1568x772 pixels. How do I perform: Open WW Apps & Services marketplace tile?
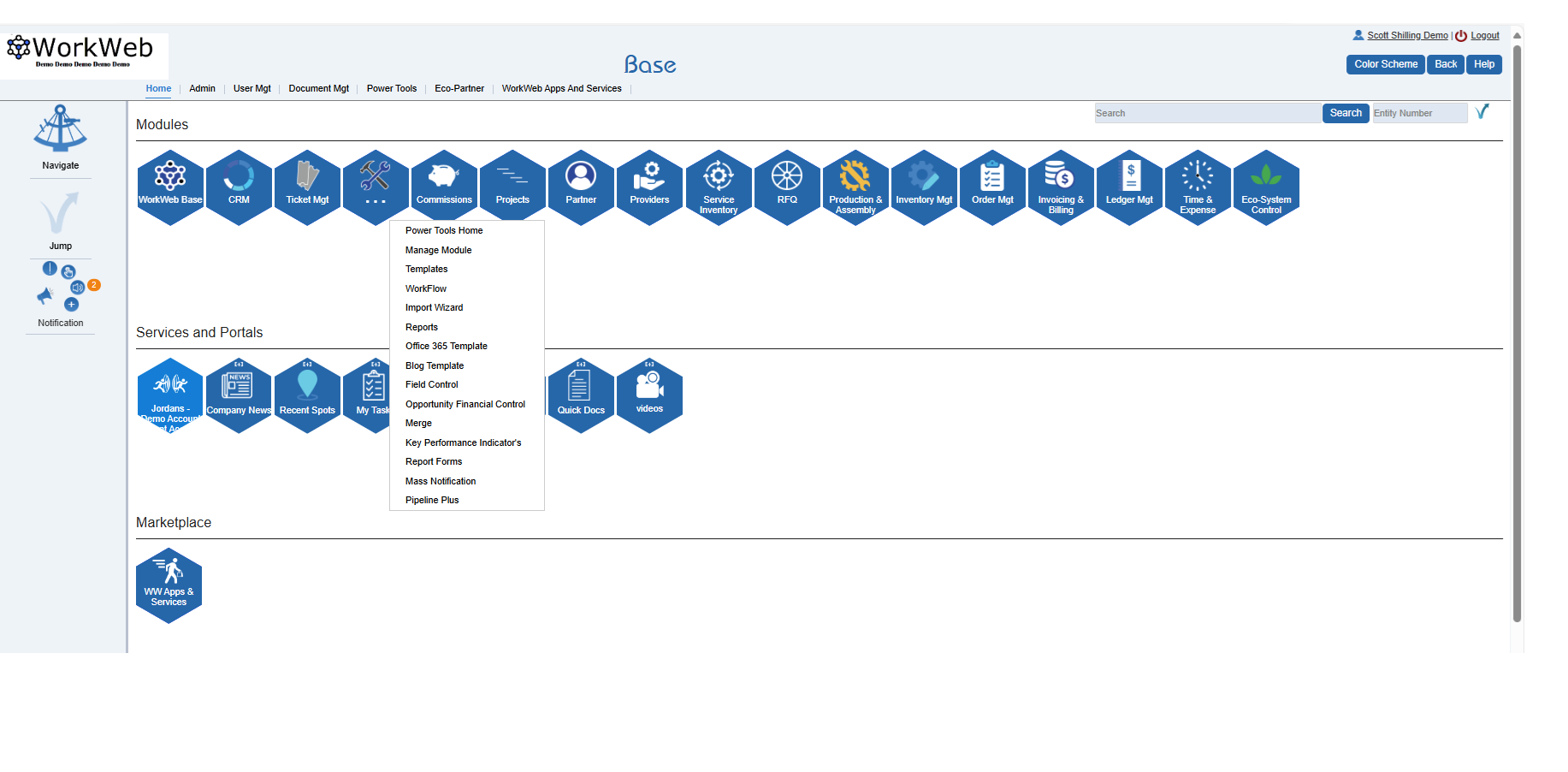pos(169,585)
